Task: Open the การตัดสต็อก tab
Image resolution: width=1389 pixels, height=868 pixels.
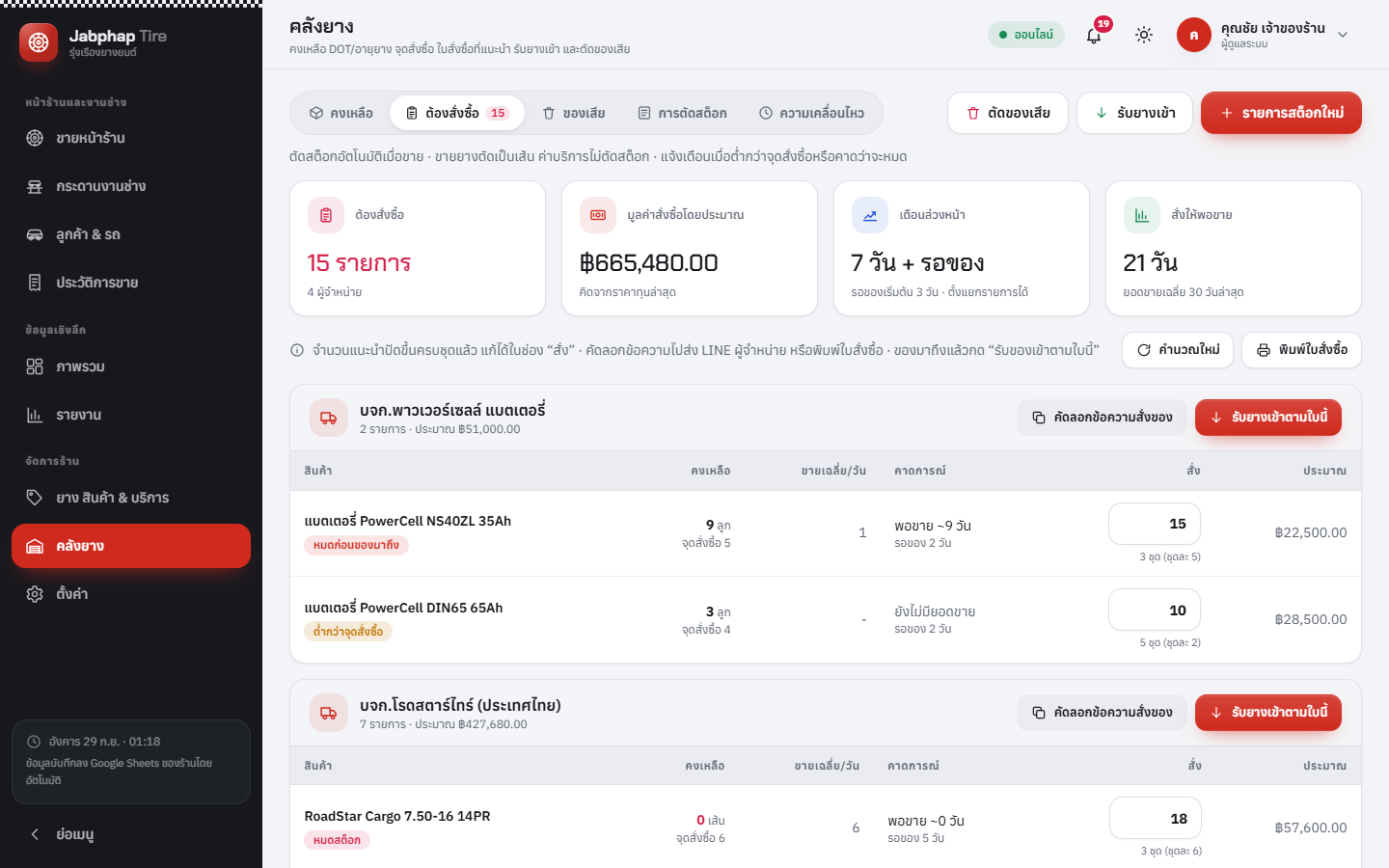Action: [x=683, y=113]
